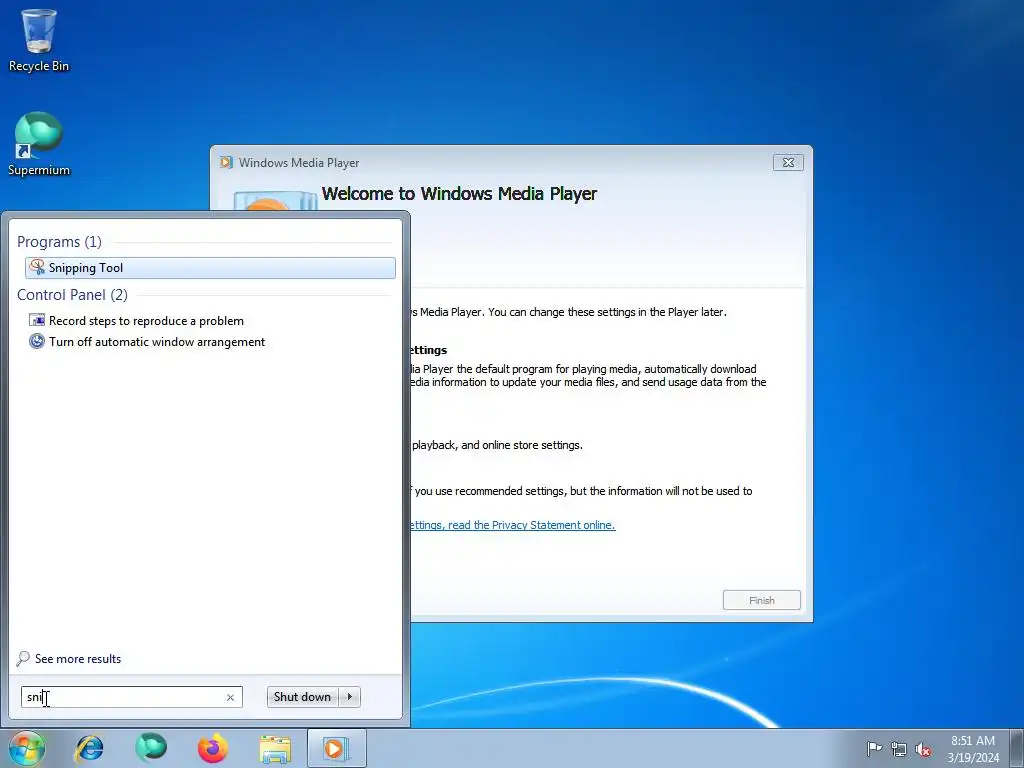Viewport: 1024px width, 768px height.
Task: Open Record steps to reproduce a problem
Action: [x=136, y=321]
